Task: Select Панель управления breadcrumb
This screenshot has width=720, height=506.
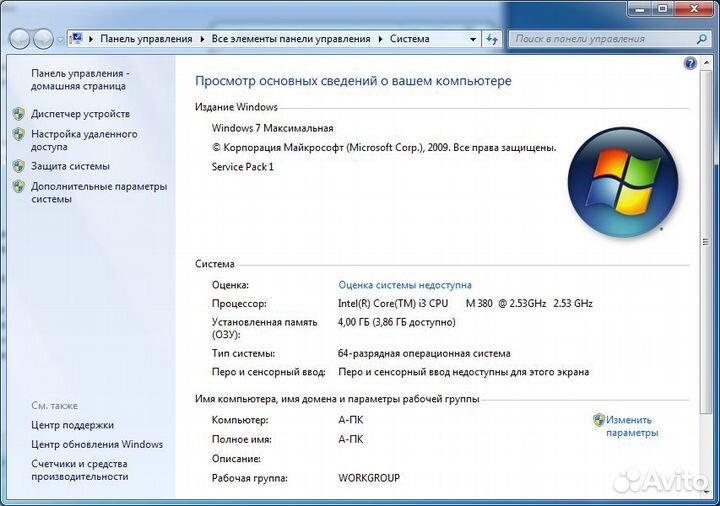Action: click(146, 39)
